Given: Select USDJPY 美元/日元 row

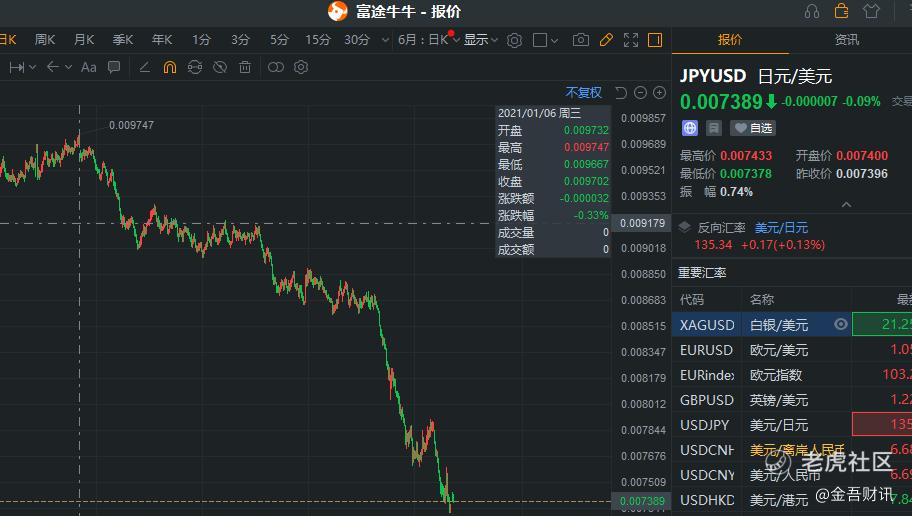Looking at the screenshot, I should [792, 425].
